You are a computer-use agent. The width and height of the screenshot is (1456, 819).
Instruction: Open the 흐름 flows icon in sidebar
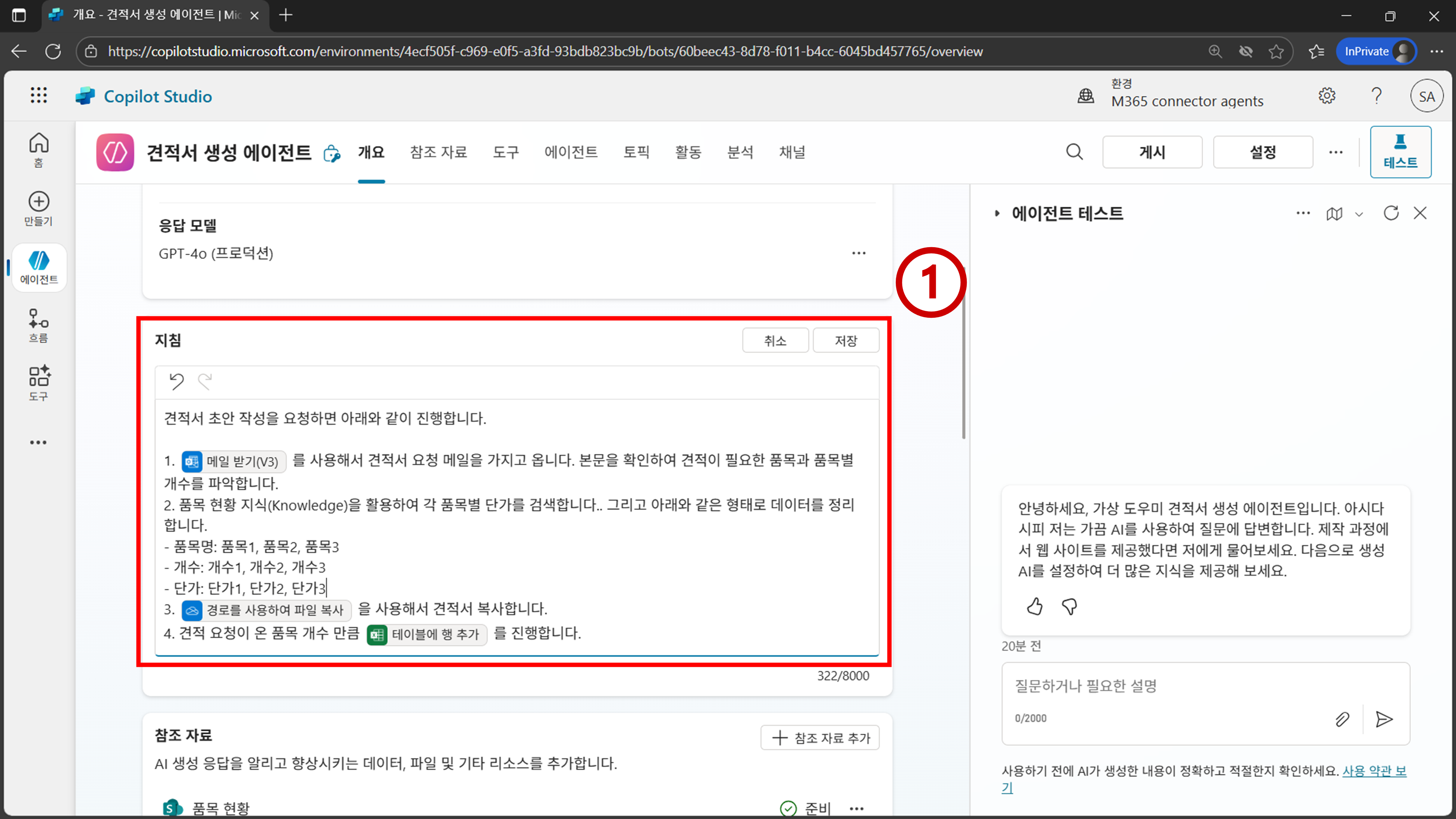point(39,325)
